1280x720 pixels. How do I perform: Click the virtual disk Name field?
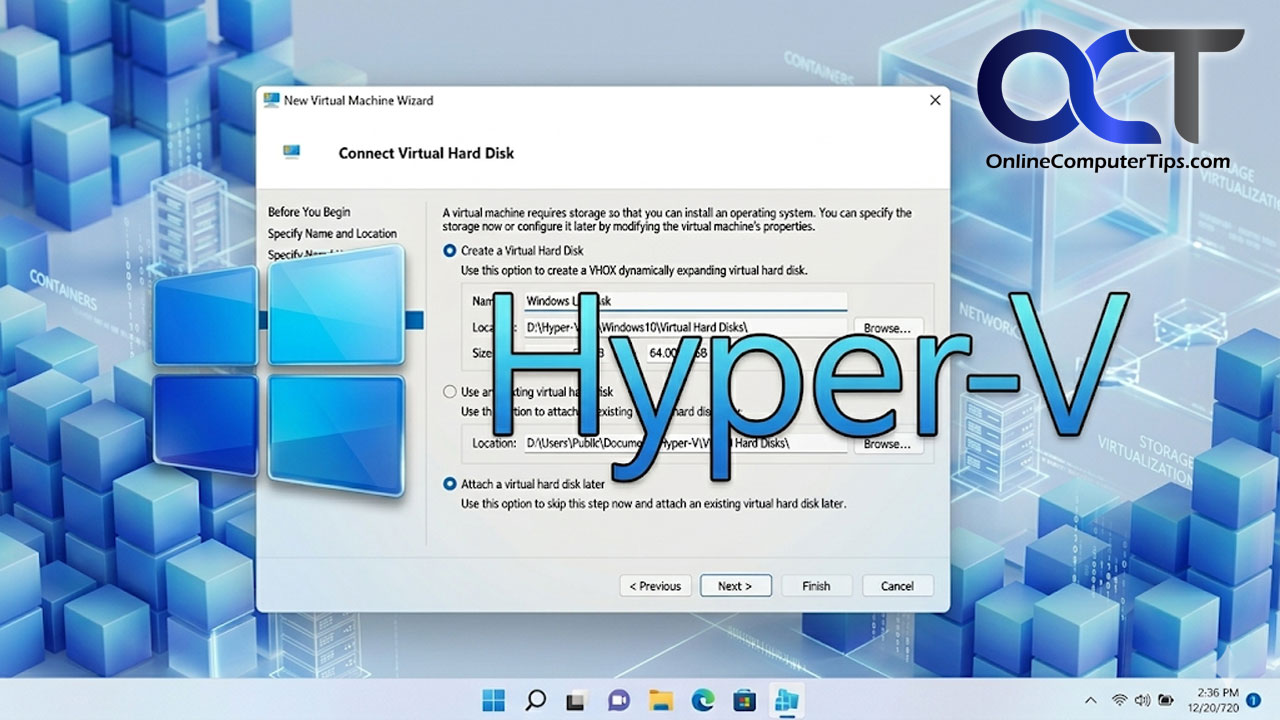686,301
